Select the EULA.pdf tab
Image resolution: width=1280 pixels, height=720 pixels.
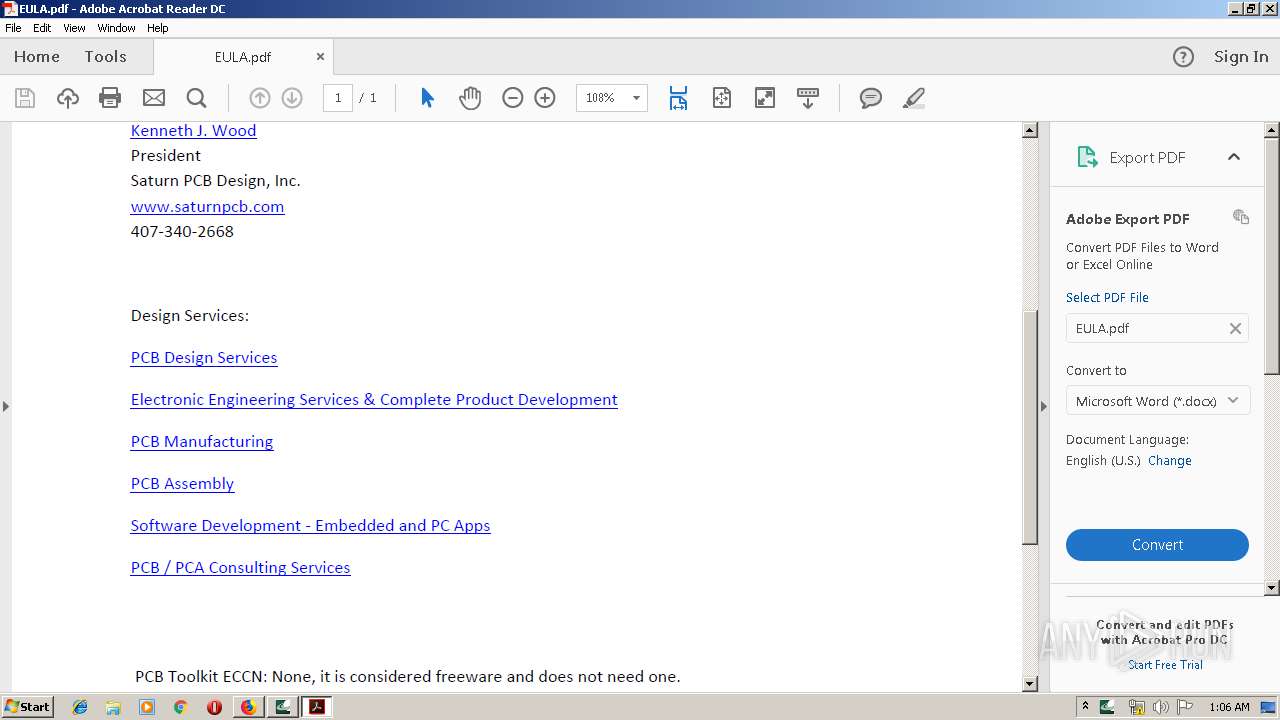pos(243,57)
